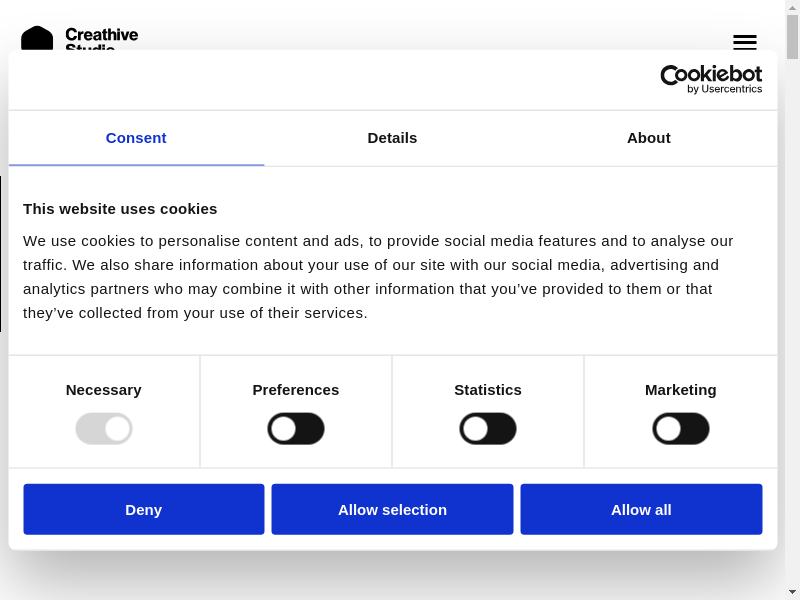
Task: Turn on the Marketing cookies switch
Action: coord(681,429)
